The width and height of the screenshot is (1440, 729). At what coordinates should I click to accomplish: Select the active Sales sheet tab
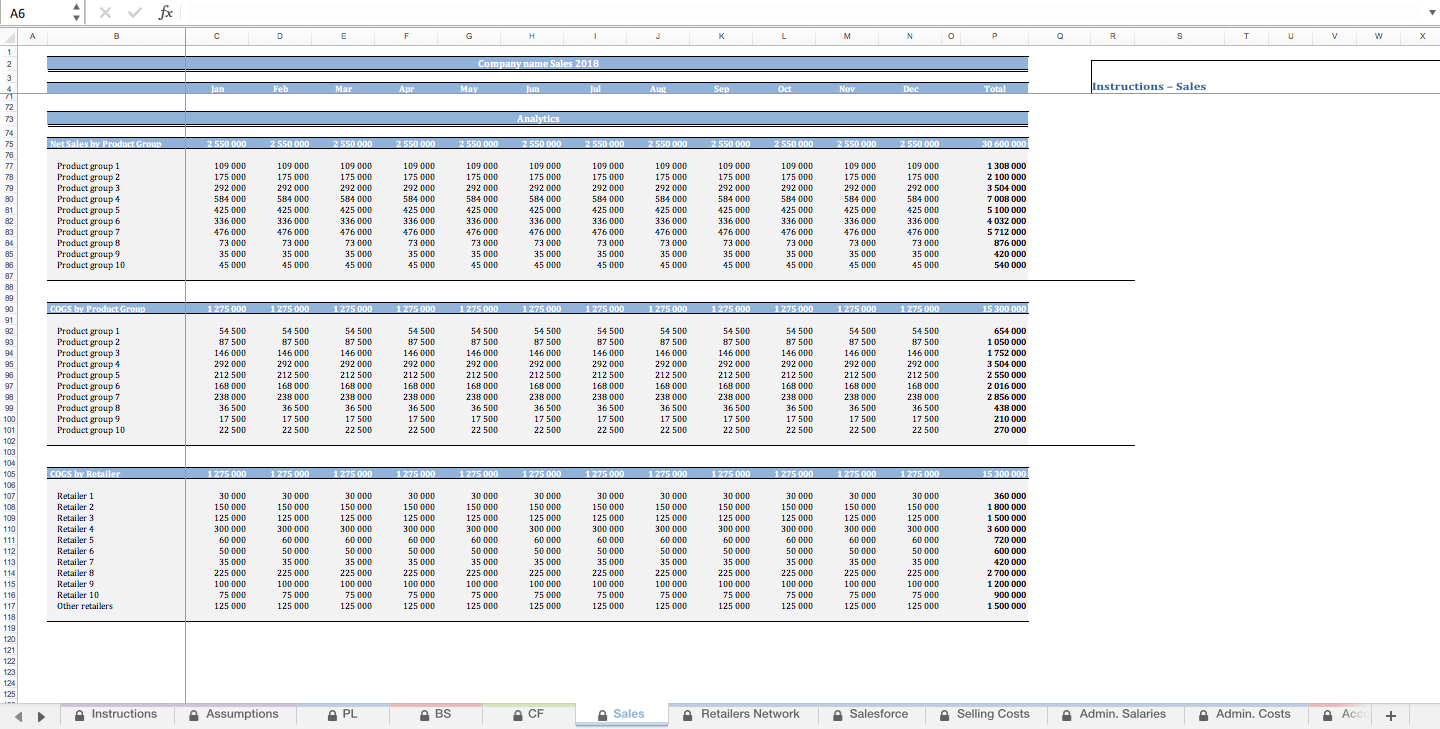tap(622, 714)
